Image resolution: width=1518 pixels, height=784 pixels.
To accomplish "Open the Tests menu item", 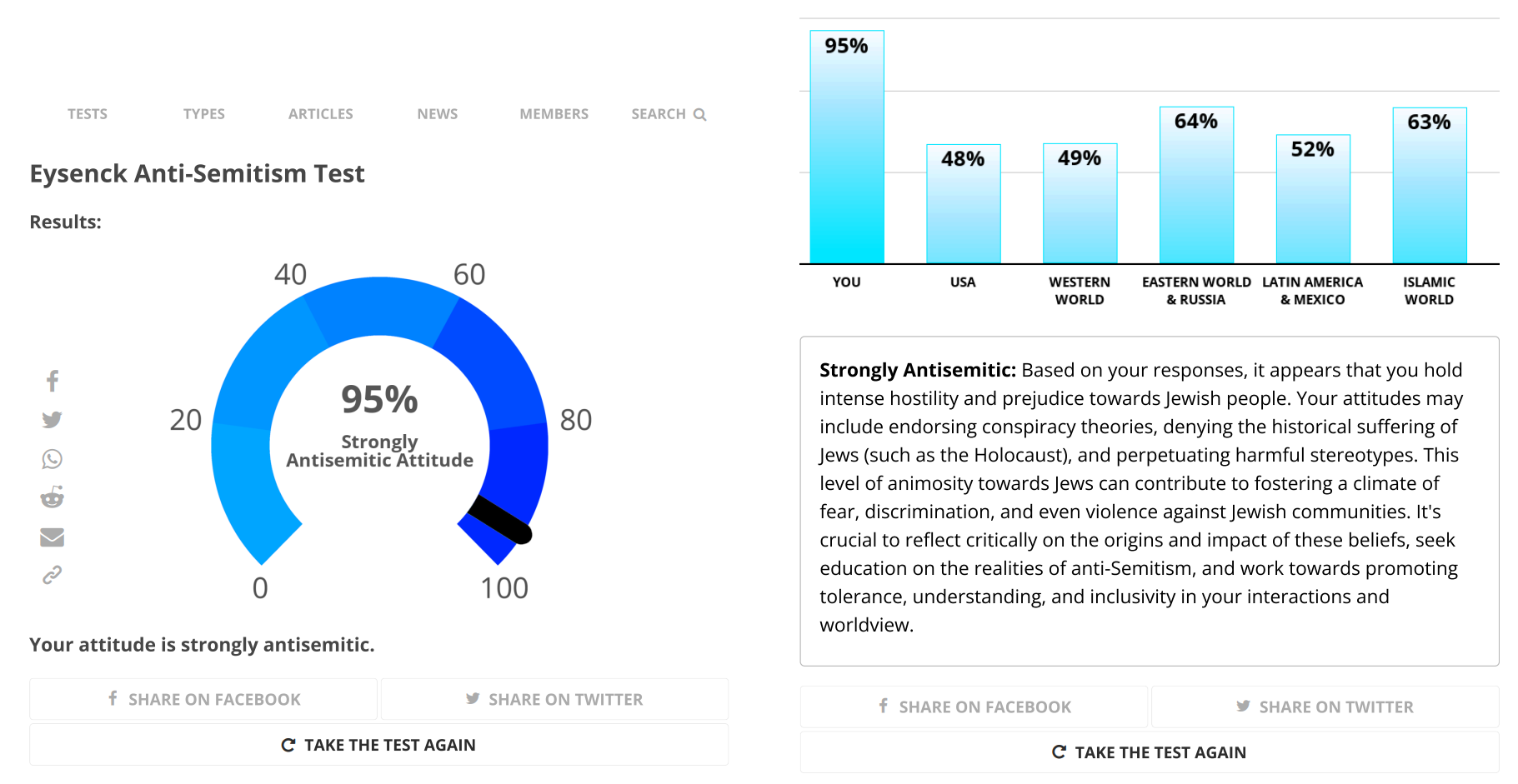I will click(x=88, y=114).
